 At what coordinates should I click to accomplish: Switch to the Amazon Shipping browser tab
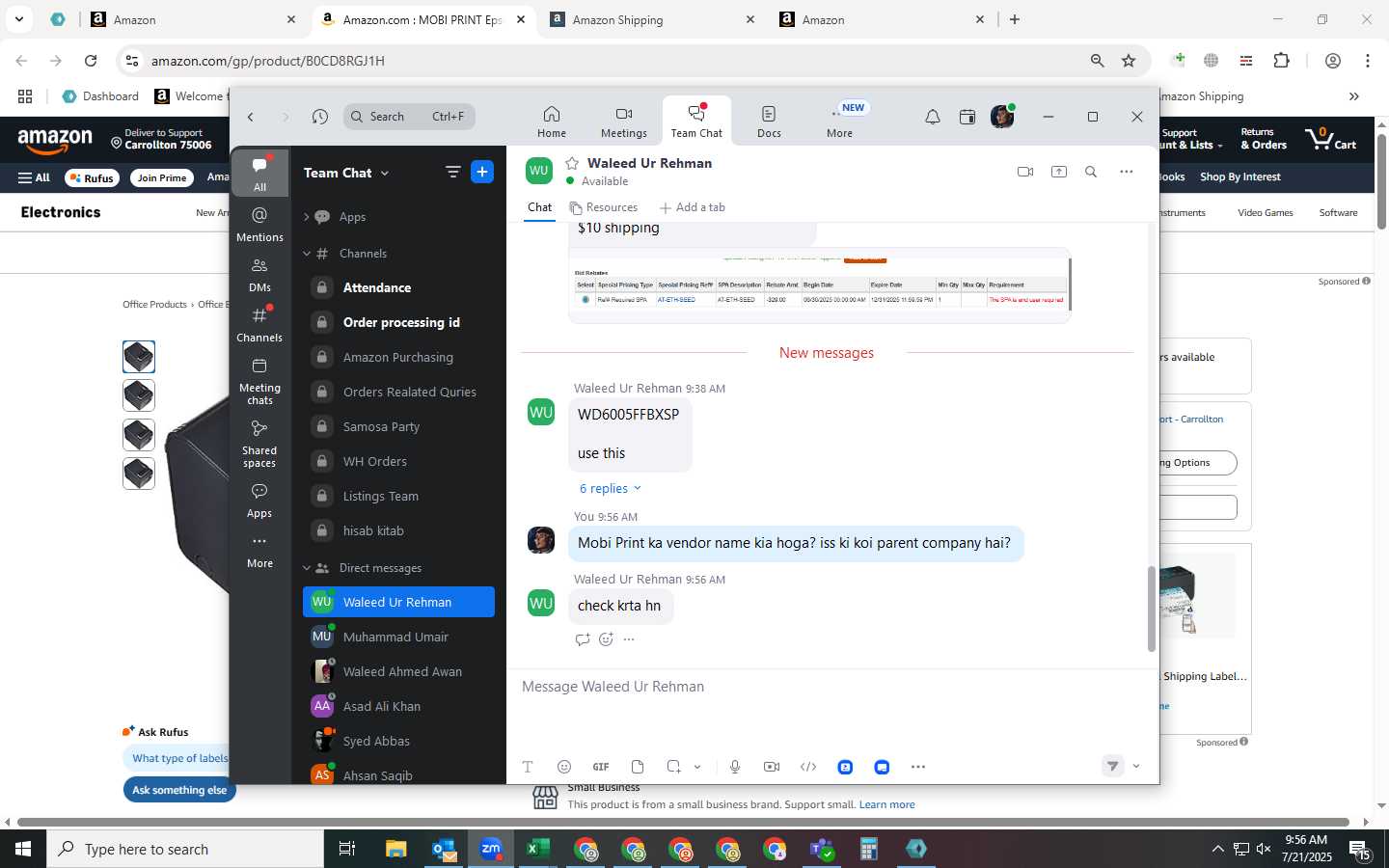tap(650, 19)
